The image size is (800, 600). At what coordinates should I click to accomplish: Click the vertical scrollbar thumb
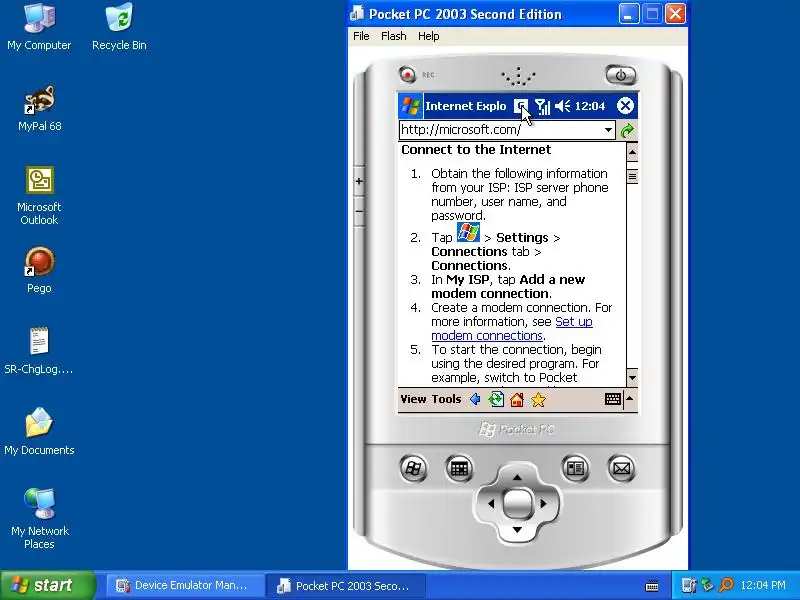pyautogui.click(x=632, y=177)
